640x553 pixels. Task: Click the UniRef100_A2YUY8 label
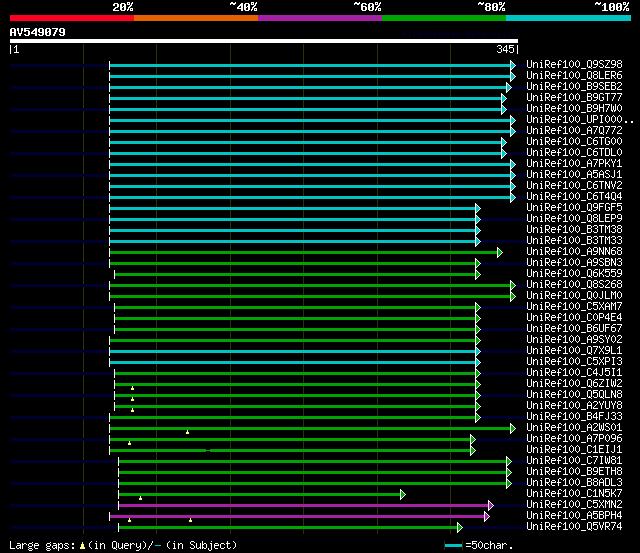coord(574,406)
